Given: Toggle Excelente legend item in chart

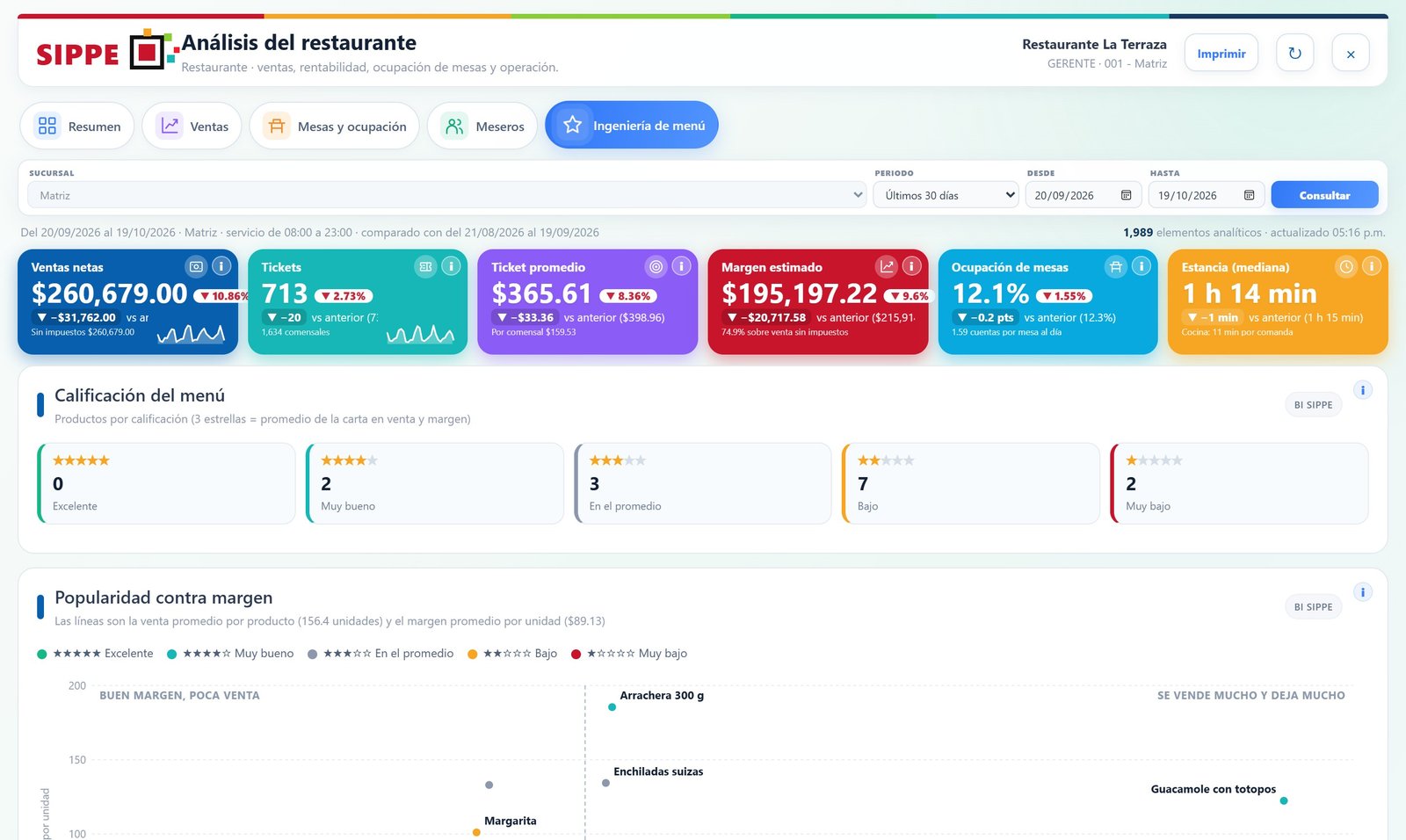Looking at the screenshot, I should pos(95,654).
